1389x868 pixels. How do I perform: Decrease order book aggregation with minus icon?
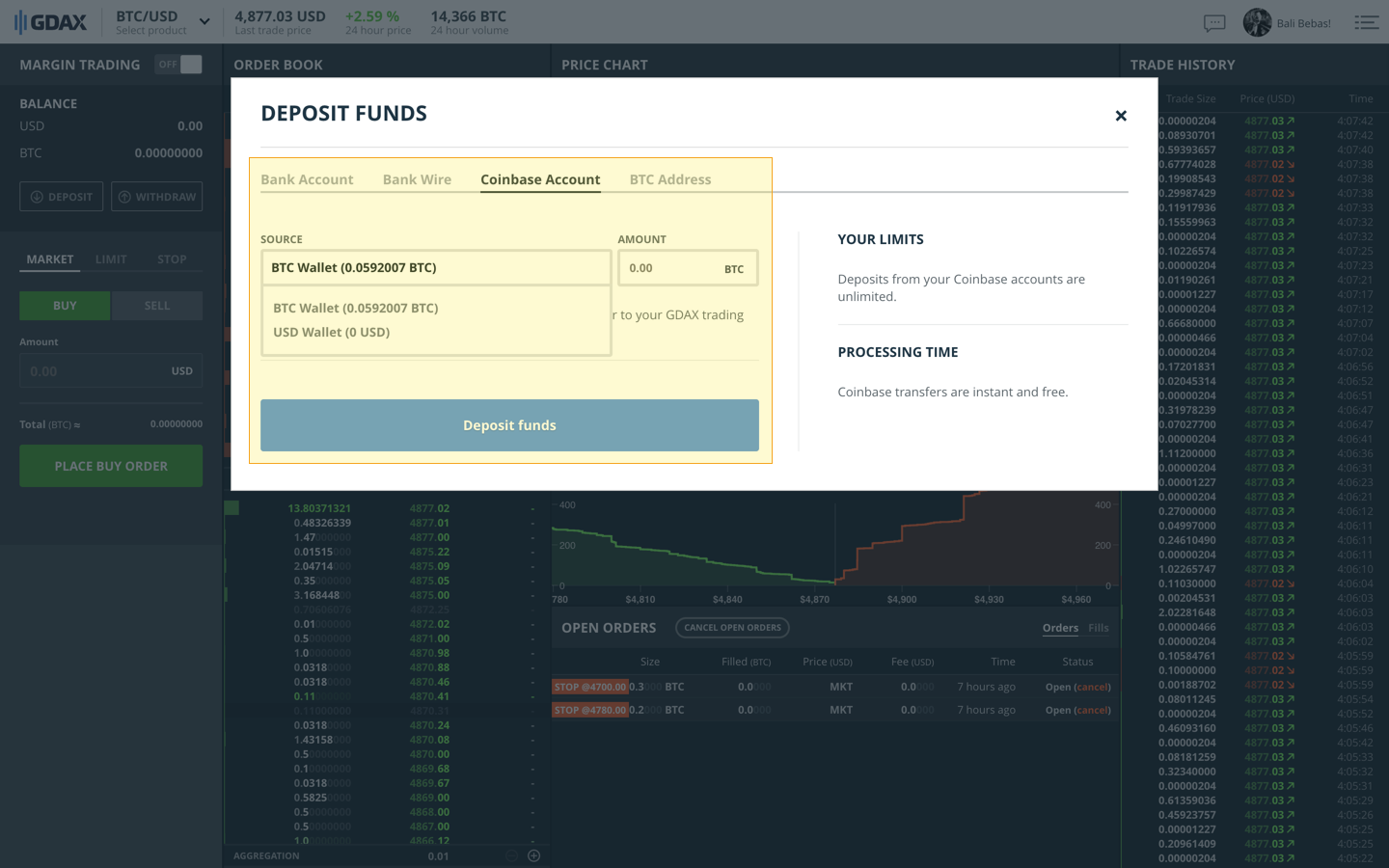[x=511, y=855]
